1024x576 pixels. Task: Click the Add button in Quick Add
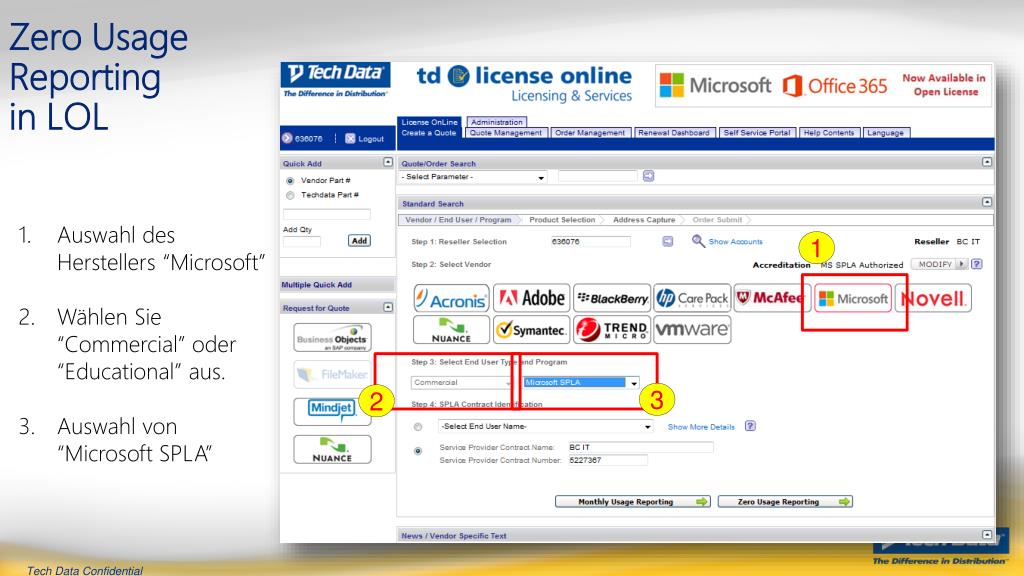359,241
